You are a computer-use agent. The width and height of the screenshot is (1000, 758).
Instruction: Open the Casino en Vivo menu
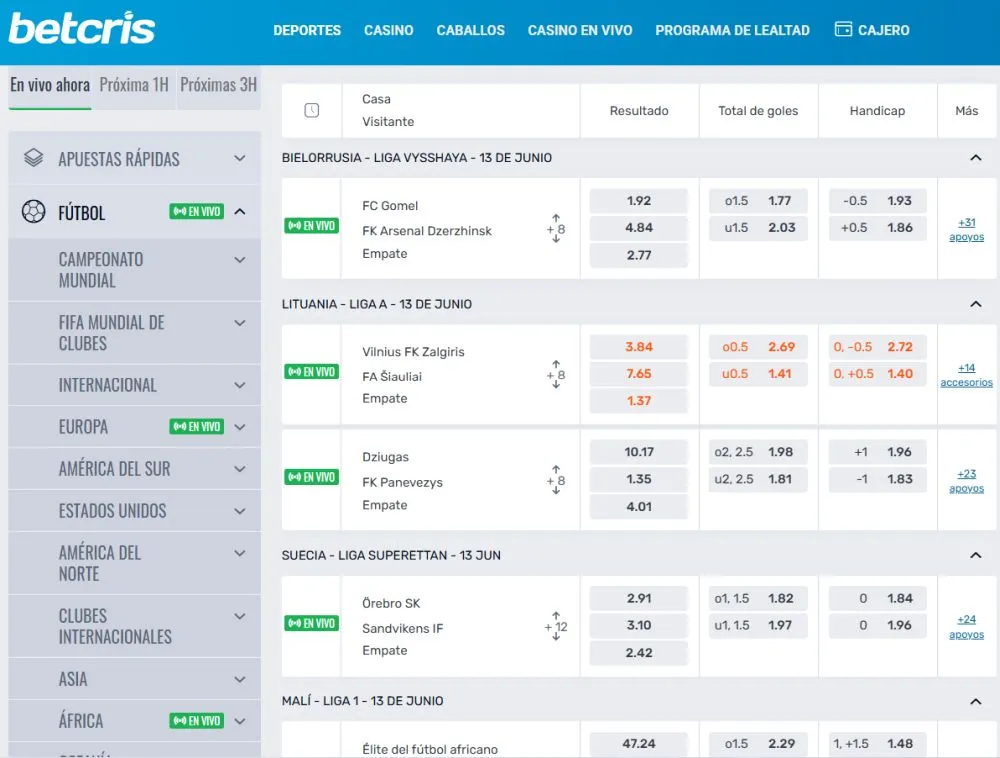pyautogui.click(x=580, y=30)
